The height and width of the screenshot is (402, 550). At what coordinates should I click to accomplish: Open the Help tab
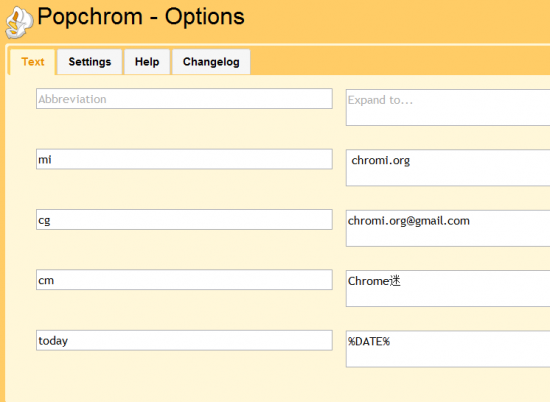[147, 62]
